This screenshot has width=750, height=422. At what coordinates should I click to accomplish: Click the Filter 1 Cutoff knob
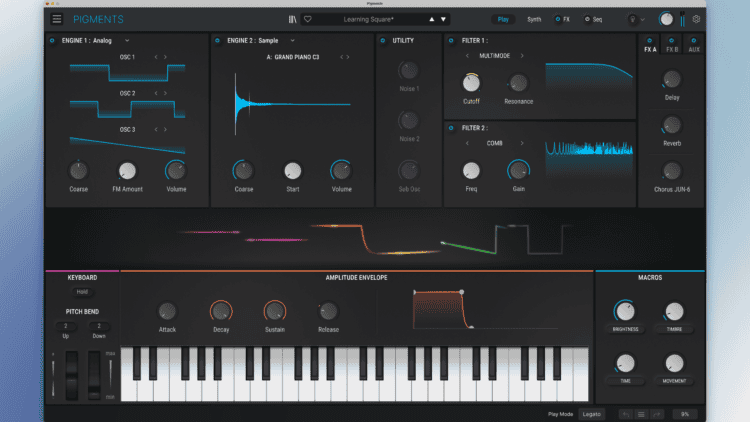coord(471,83)
